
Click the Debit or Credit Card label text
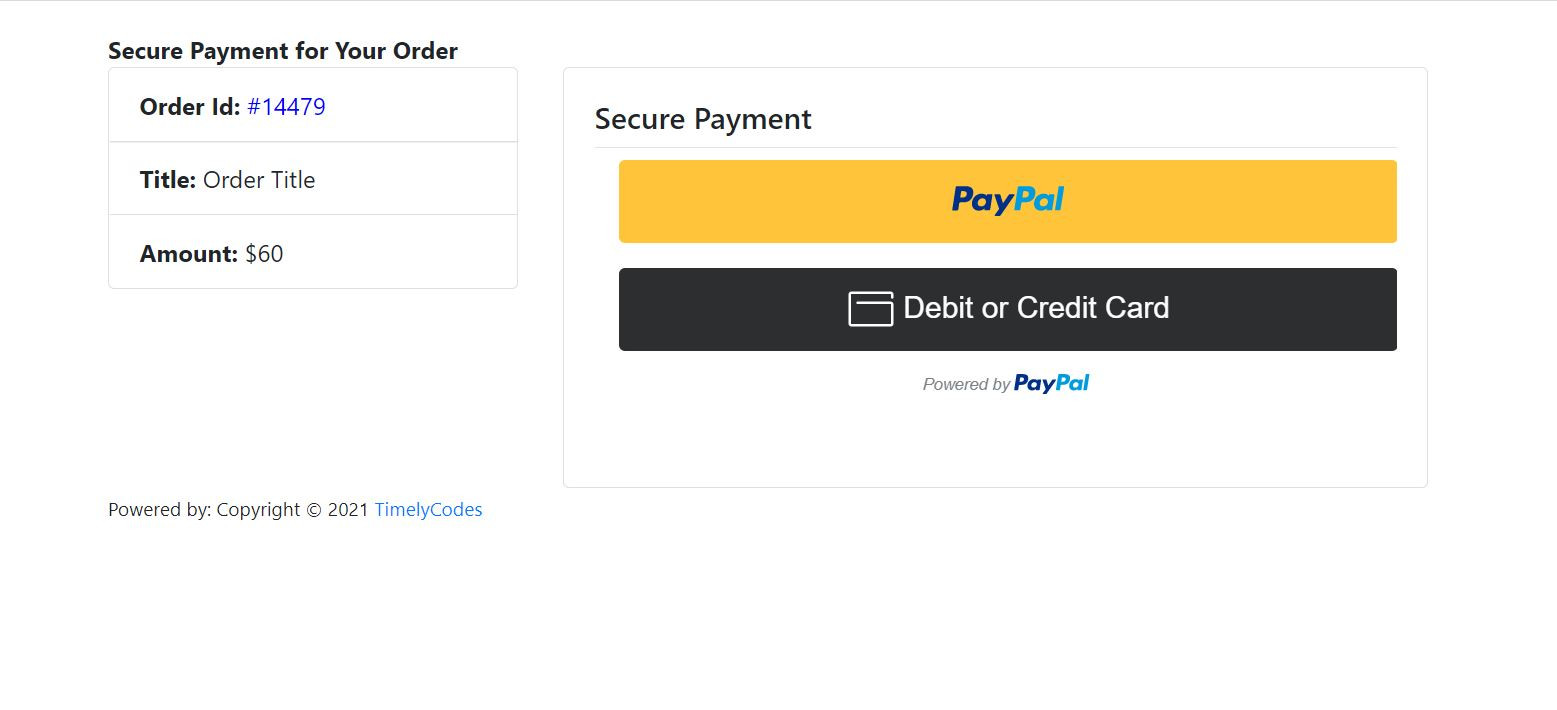[1036, 308]
